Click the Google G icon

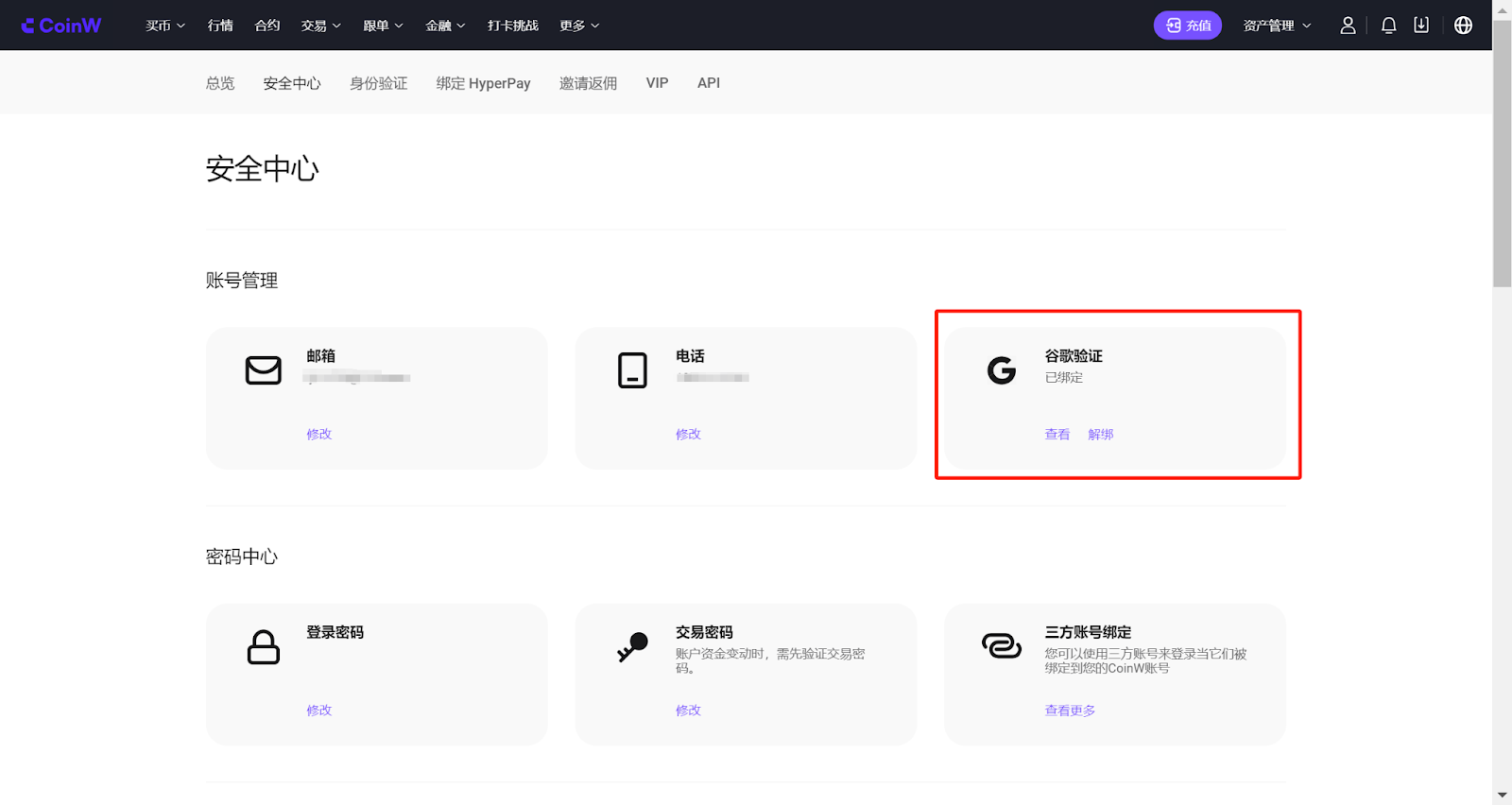click(x=1002, y=370)
